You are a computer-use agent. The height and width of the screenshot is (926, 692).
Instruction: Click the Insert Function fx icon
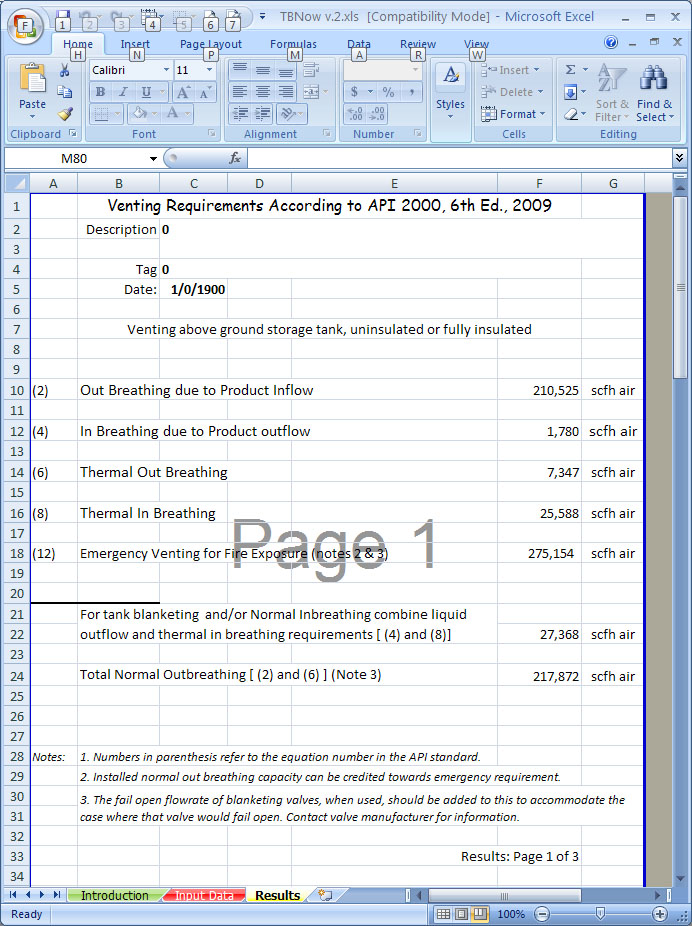[x=235, y=158]
